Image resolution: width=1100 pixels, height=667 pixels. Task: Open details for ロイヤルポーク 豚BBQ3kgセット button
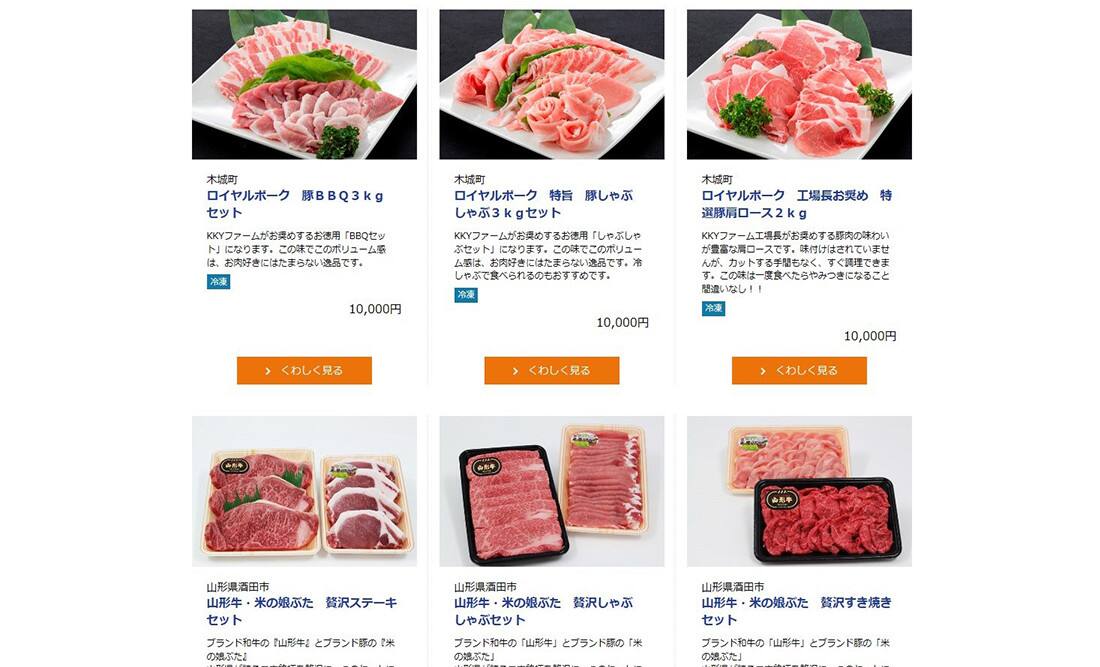point(304,370)
